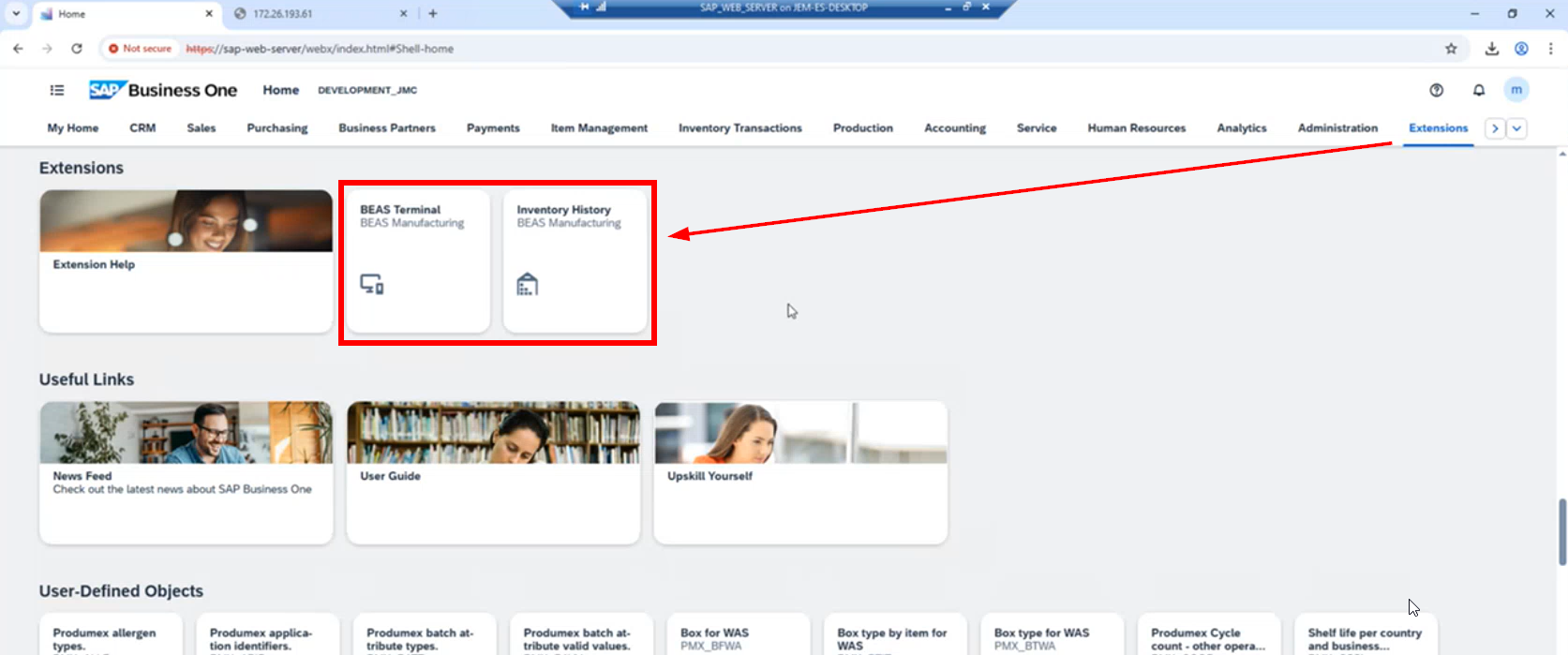Open the notifications bell icon
The width and height of the screenshot is (1568, 655).
(1479, 90)
